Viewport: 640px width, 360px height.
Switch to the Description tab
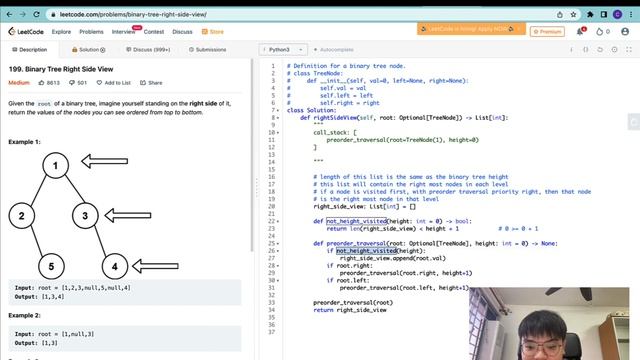click(x=29, y=49)
